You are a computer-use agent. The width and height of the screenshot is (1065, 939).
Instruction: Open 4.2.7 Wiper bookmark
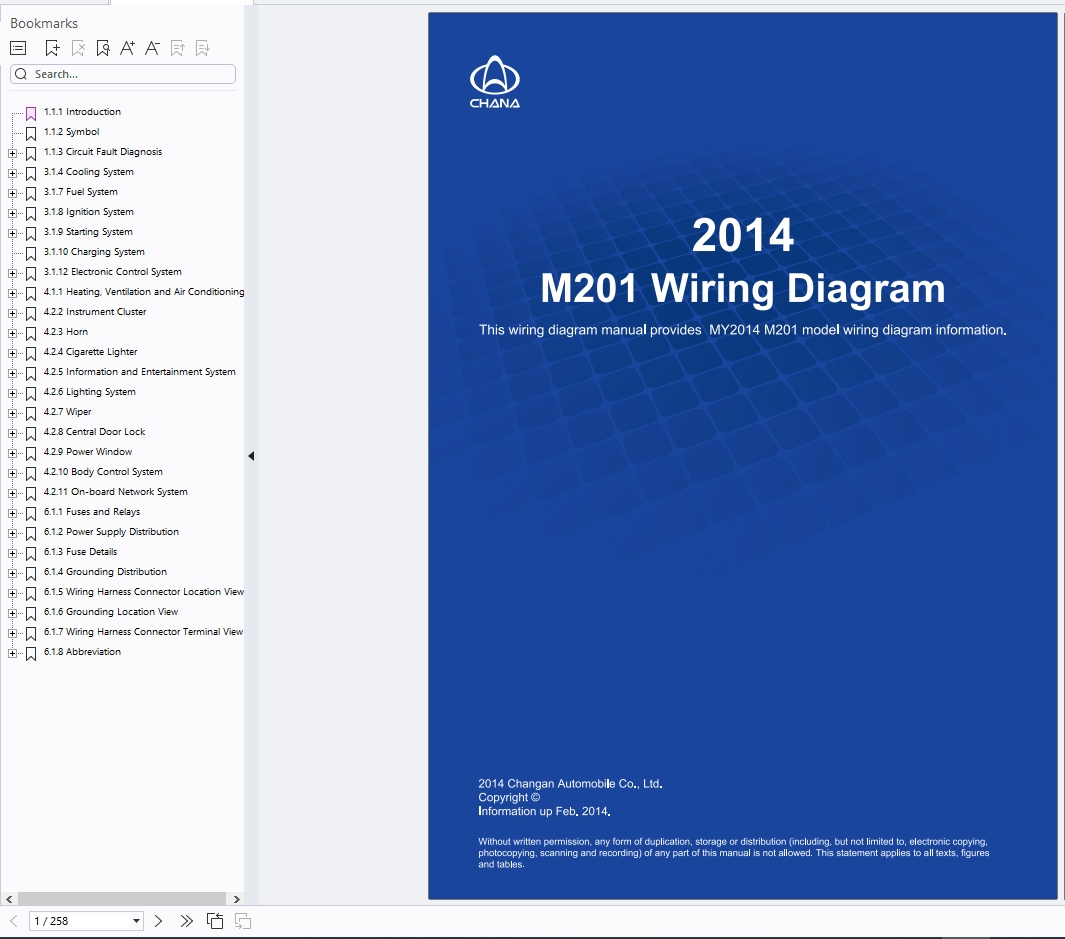pos(67,412)
